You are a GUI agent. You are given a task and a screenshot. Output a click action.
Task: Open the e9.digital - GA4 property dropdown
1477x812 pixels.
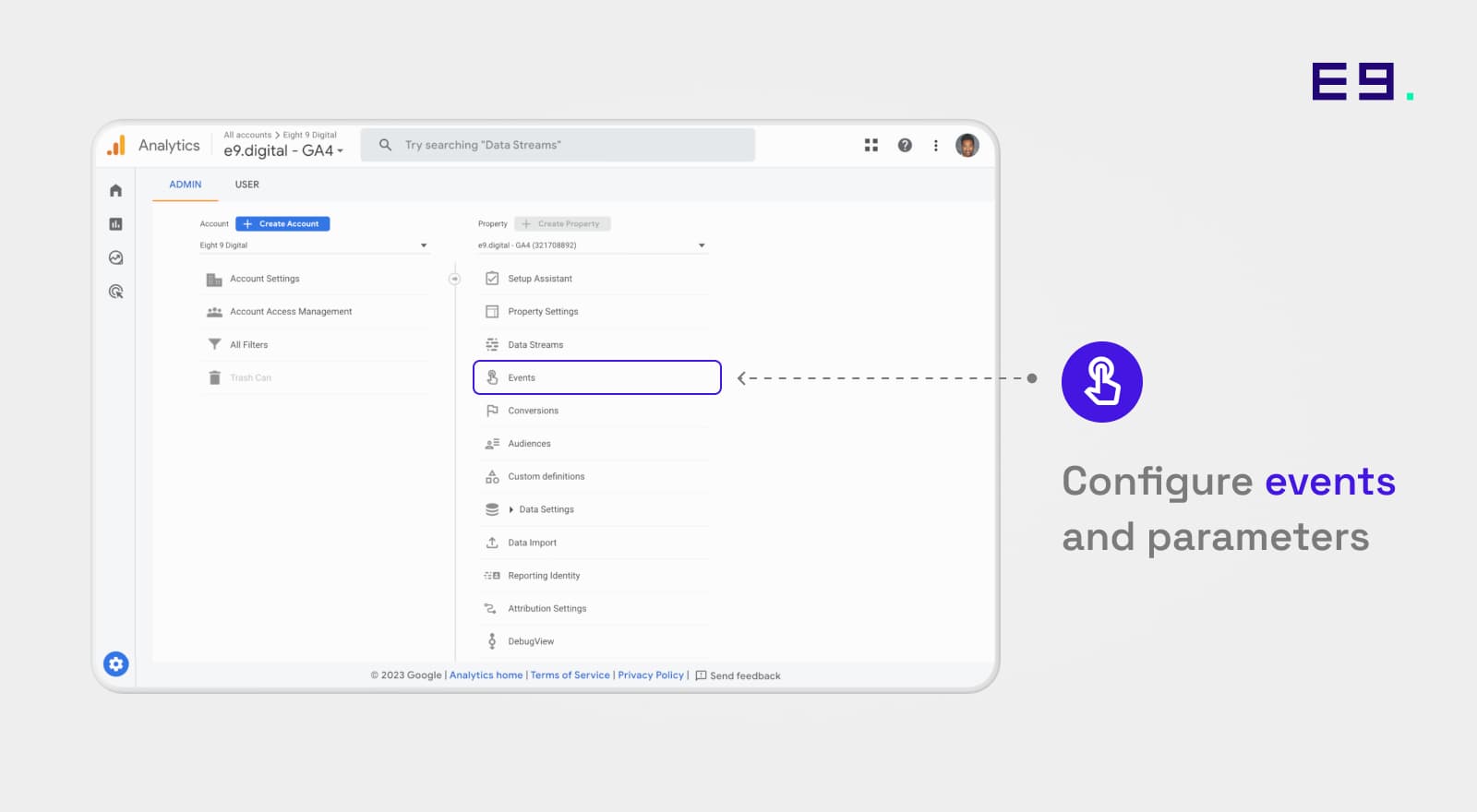593,245
